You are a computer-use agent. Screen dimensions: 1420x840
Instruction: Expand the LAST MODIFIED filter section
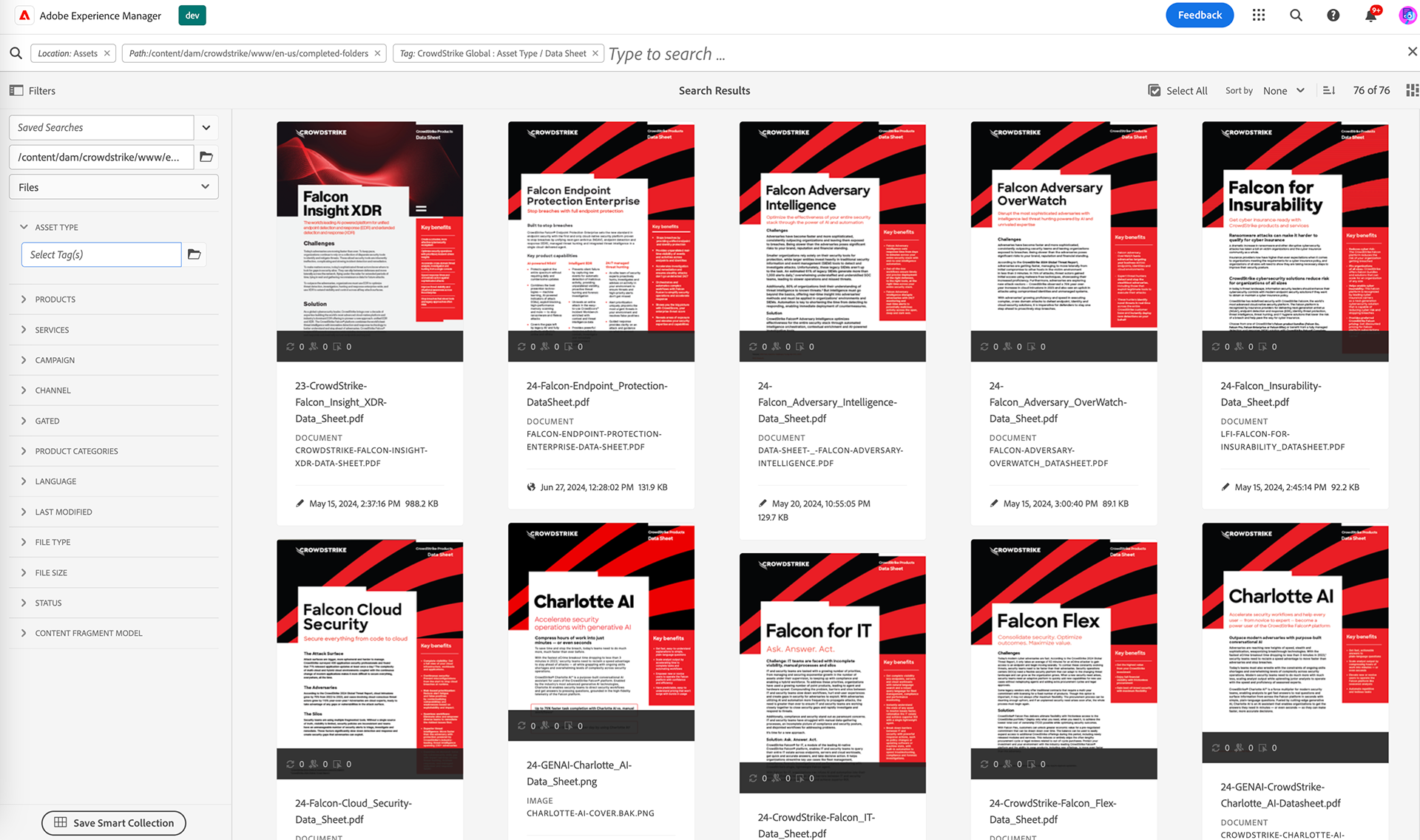coord(24,512)
